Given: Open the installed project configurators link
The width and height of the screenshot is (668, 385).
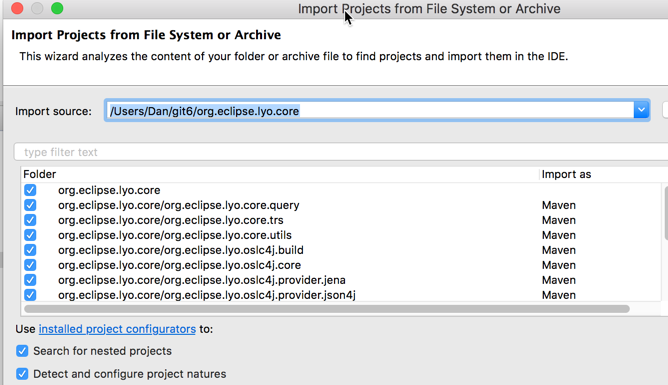Looking at the screenshot, I should tap(117, 329).
